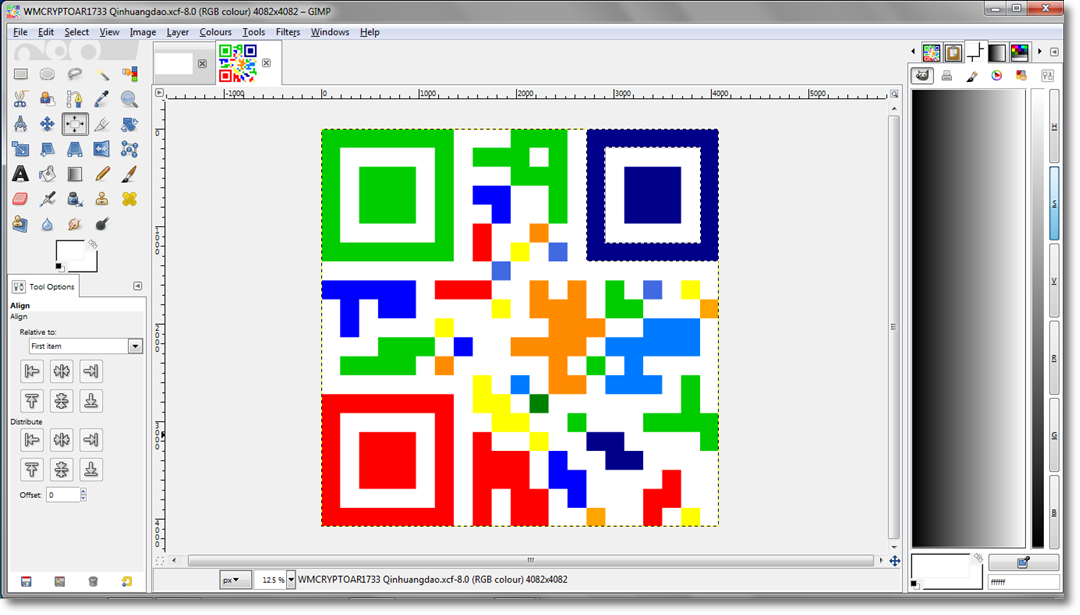Select the Crop knife tool
The height and width of the screenshot is (615, 1080).
point(102,124)
